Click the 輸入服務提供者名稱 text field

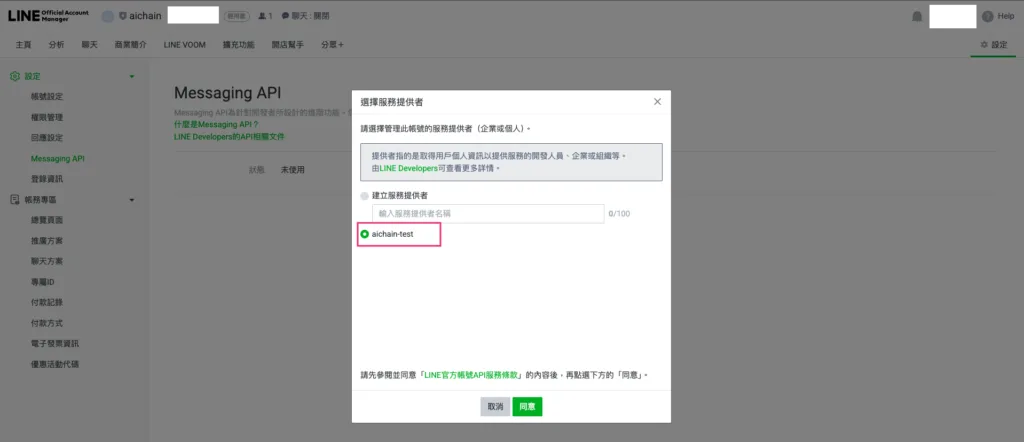click(487, 213)
